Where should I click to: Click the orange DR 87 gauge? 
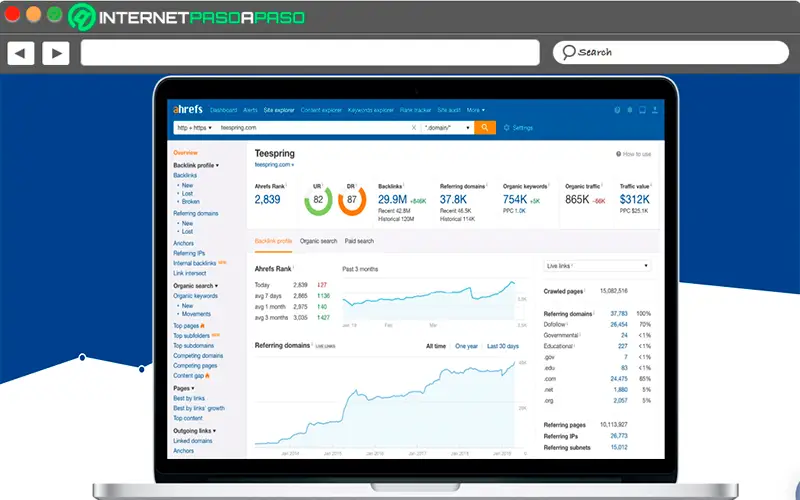[352, 200]
